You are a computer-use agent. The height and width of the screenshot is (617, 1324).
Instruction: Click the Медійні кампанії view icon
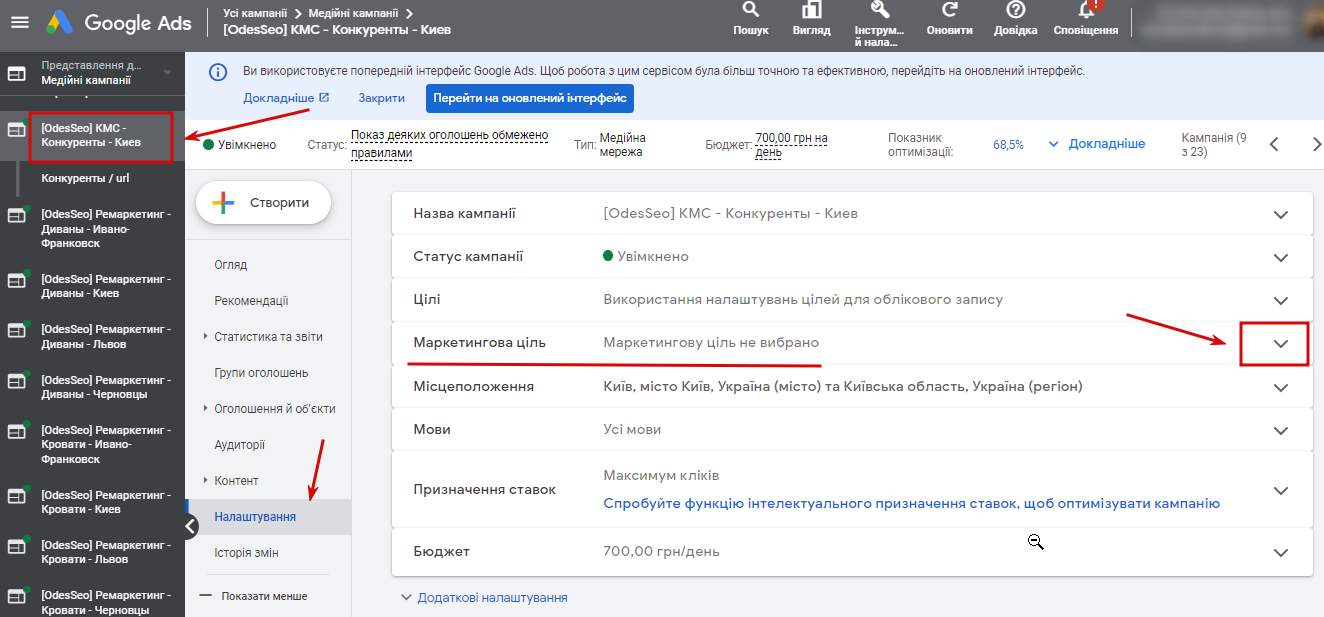(16, 73)
